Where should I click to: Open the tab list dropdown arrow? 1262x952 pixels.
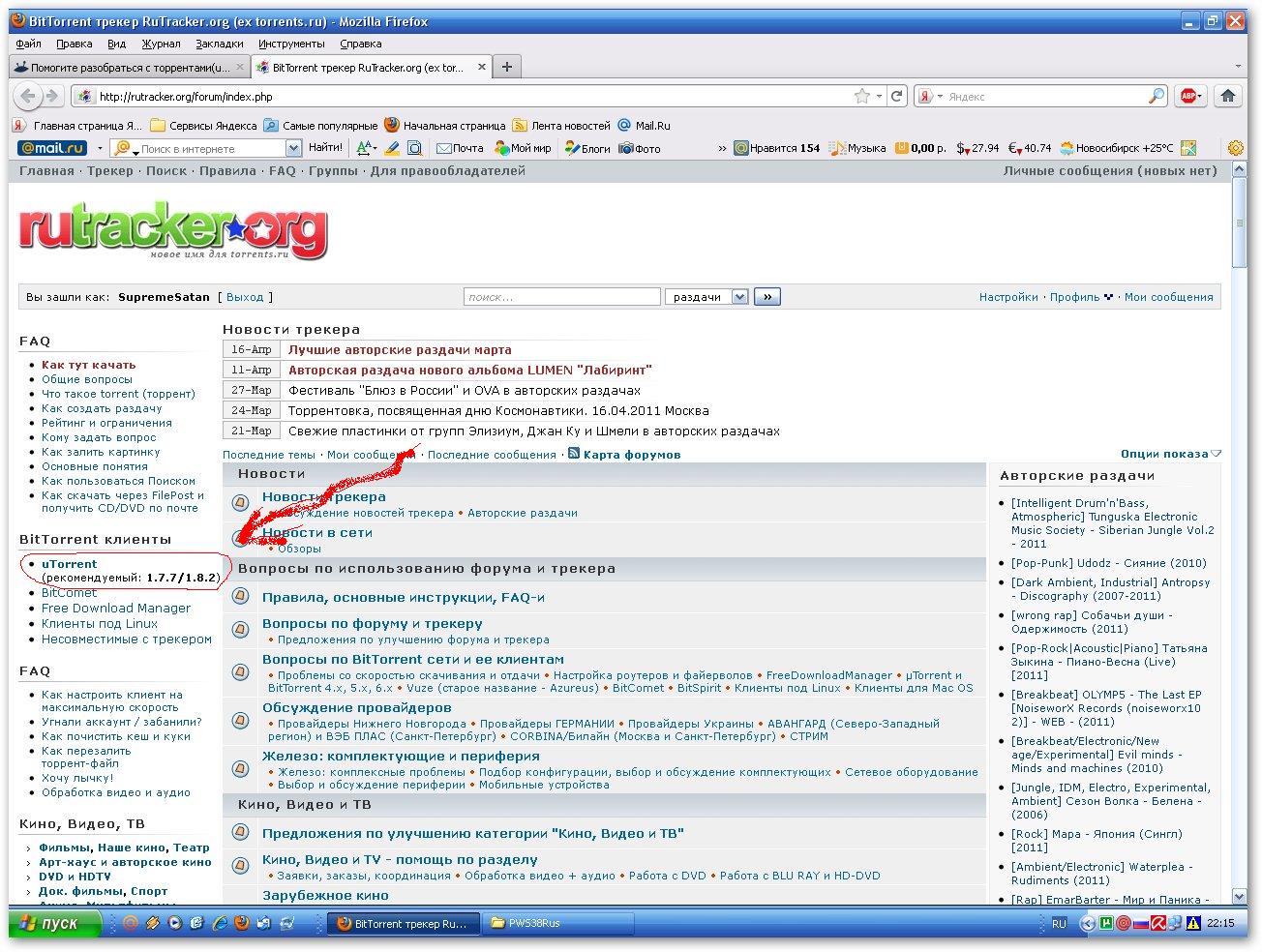point(1238,67)
